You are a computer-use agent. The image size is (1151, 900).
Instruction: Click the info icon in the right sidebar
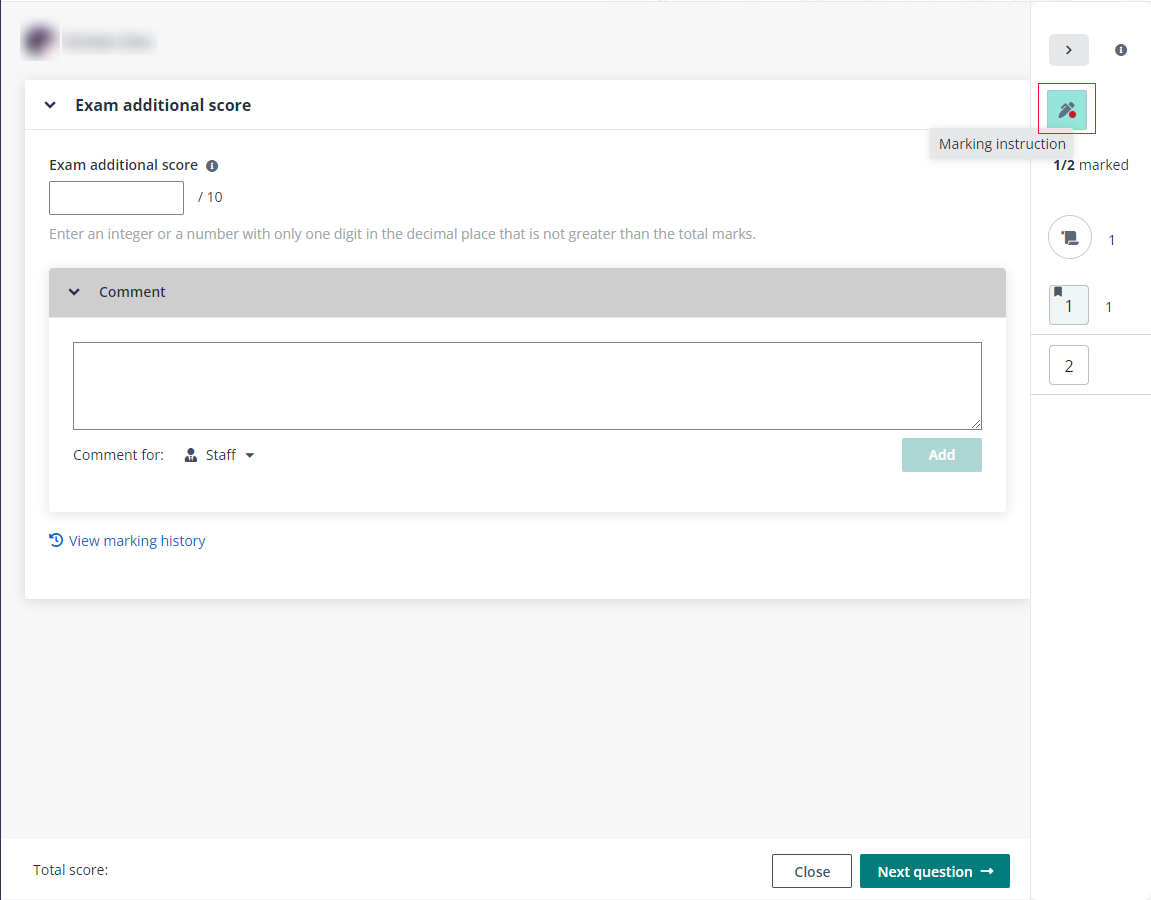coord(1121,50)
